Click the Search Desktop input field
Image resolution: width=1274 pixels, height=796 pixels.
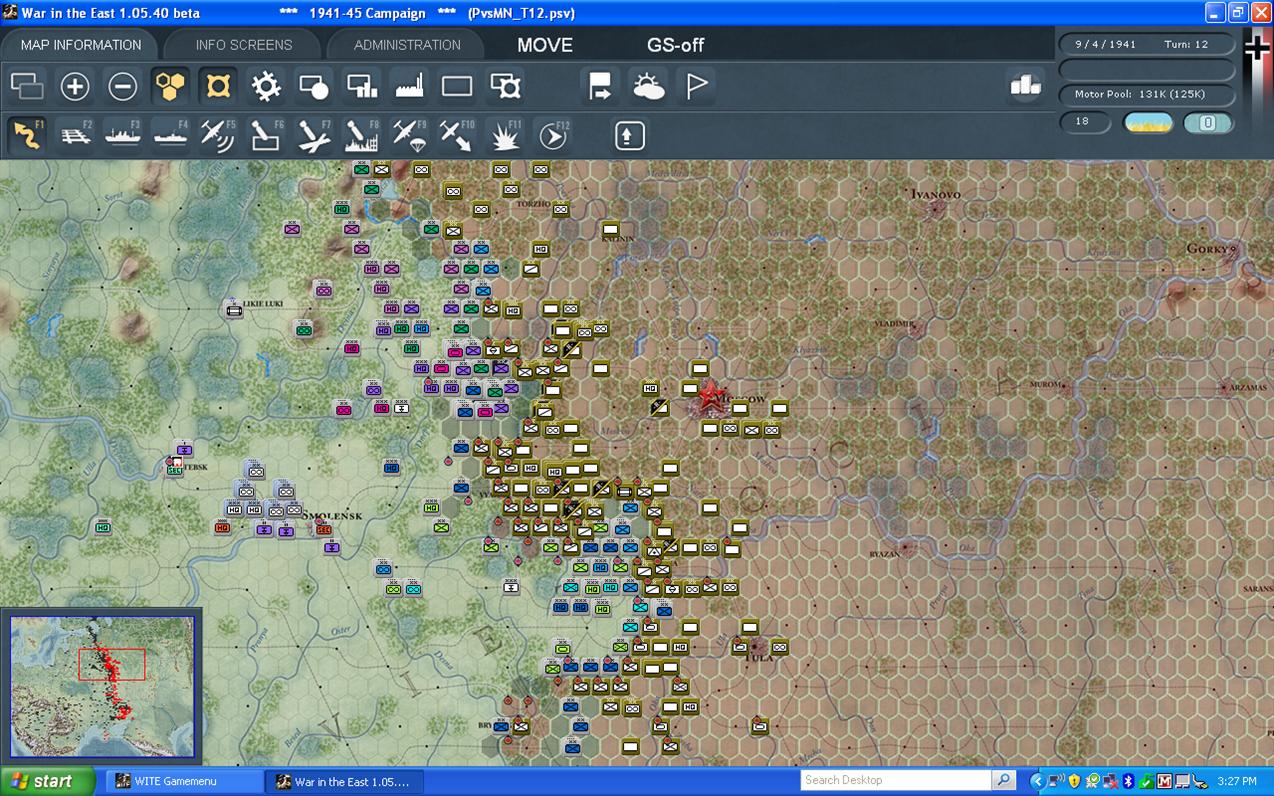point(896,780)
